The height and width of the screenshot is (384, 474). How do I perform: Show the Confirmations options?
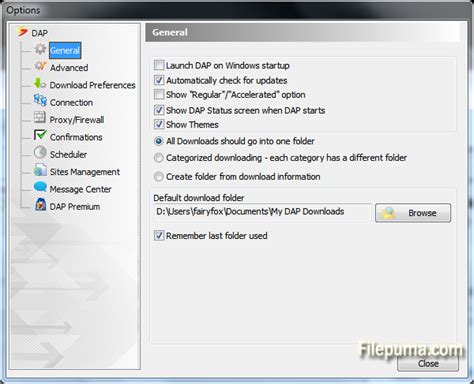(76, 137)
